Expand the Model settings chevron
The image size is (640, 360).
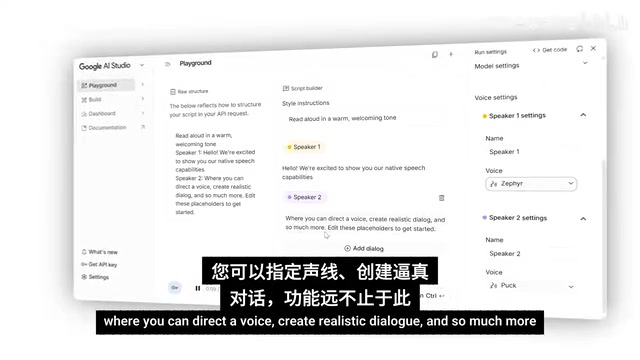(585, 63)
